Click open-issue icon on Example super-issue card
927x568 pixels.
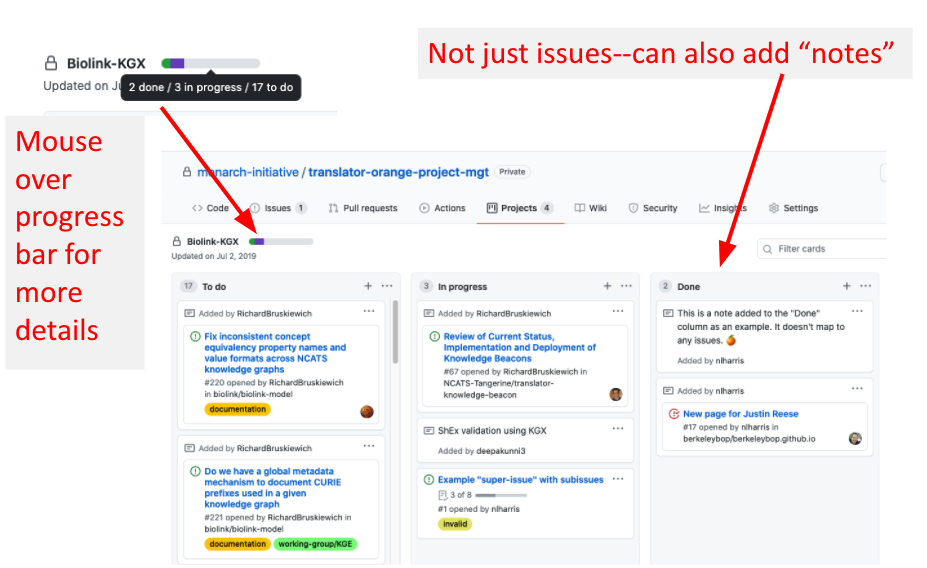point(429,479)
